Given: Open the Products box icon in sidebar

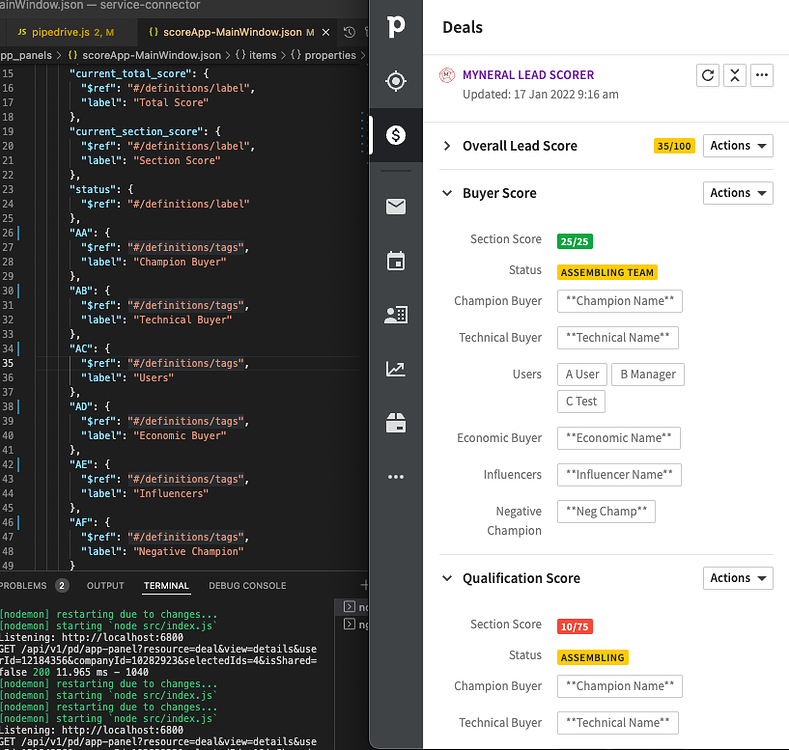Looking at the screenshot, I should coord(396,423).
